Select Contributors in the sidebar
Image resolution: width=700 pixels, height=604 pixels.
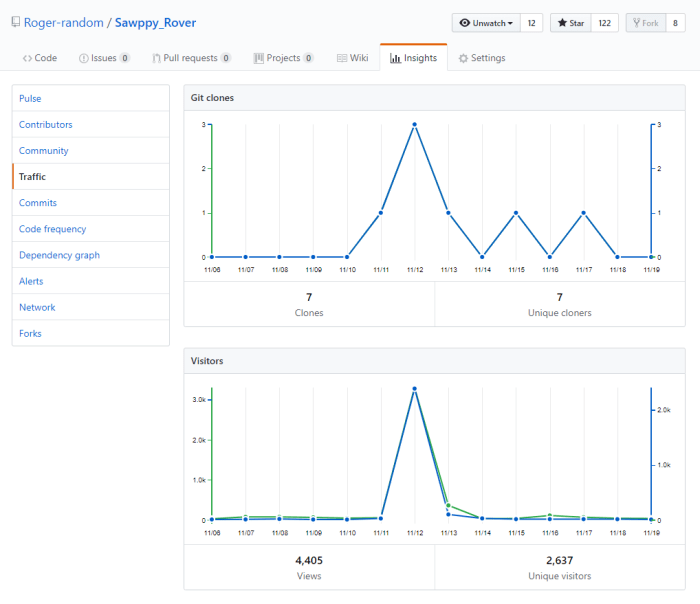[x=46, y=124]
